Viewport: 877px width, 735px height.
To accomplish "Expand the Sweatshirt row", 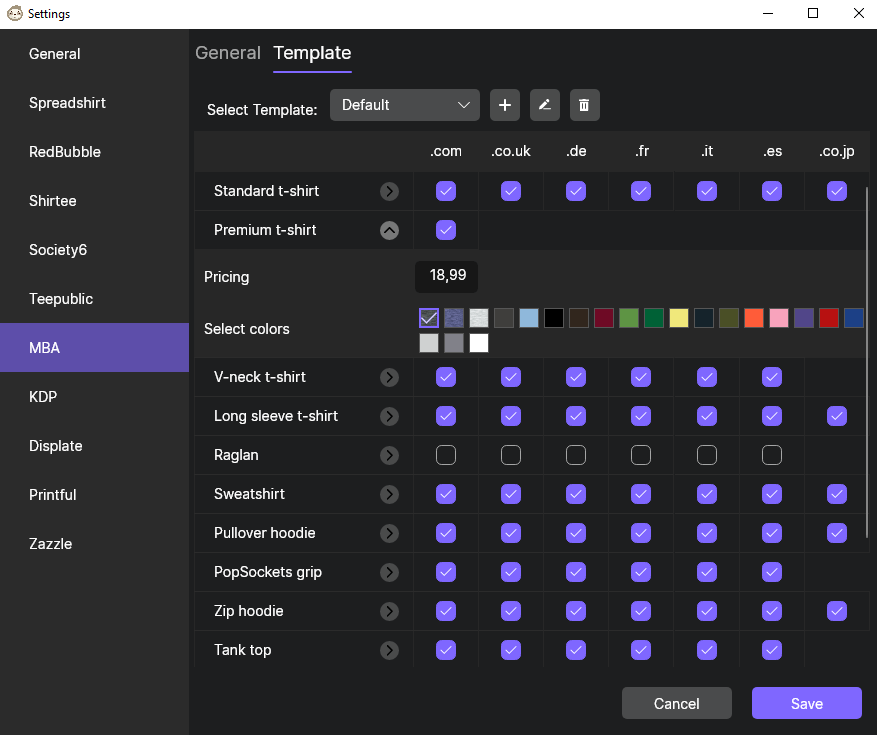I will (389, 494).
